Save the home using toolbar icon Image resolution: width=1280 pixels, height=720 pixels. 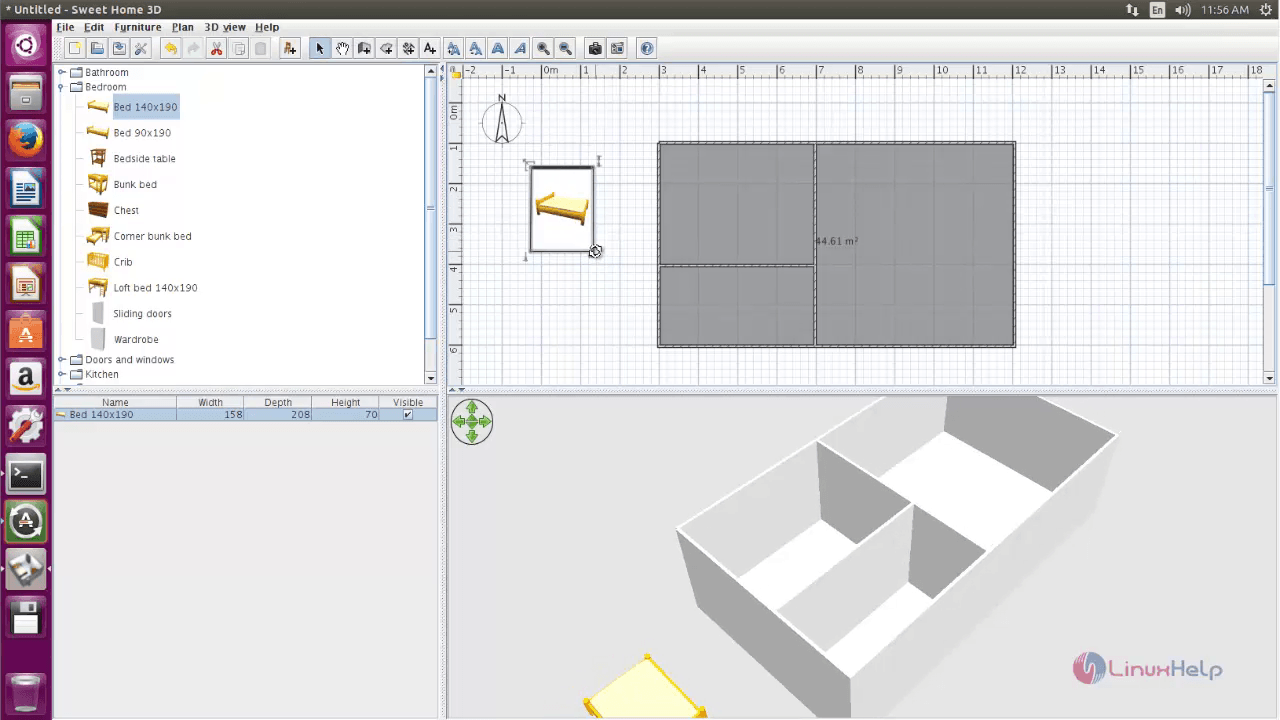pyautogui.click(x=119, y=48)
